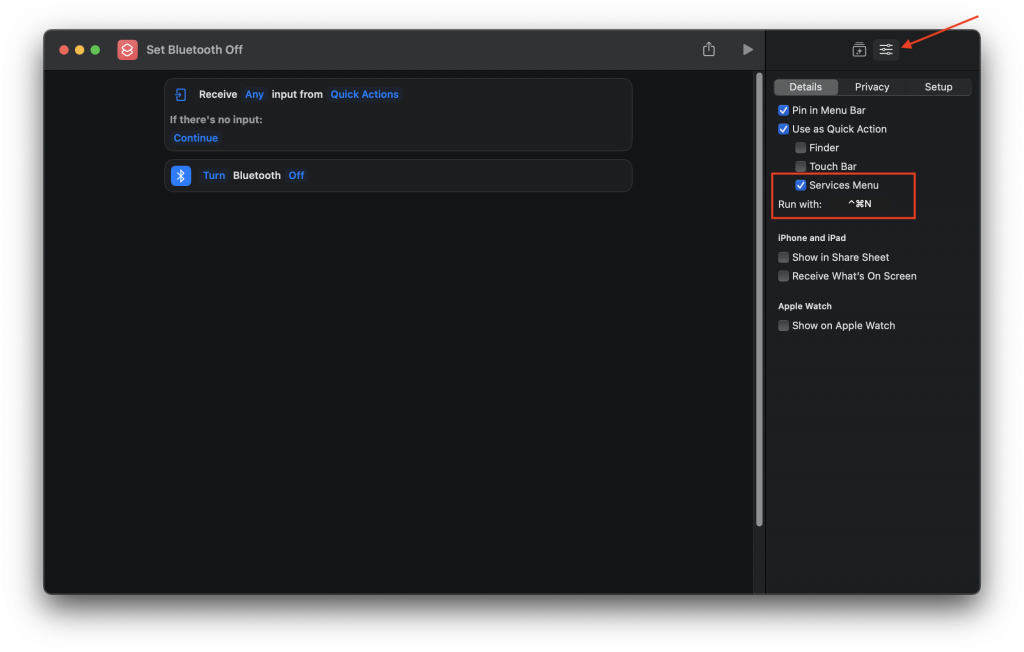Select the Details tab
The width and height of the screenshot is (1024, 652).
click(x=805, y=87)
